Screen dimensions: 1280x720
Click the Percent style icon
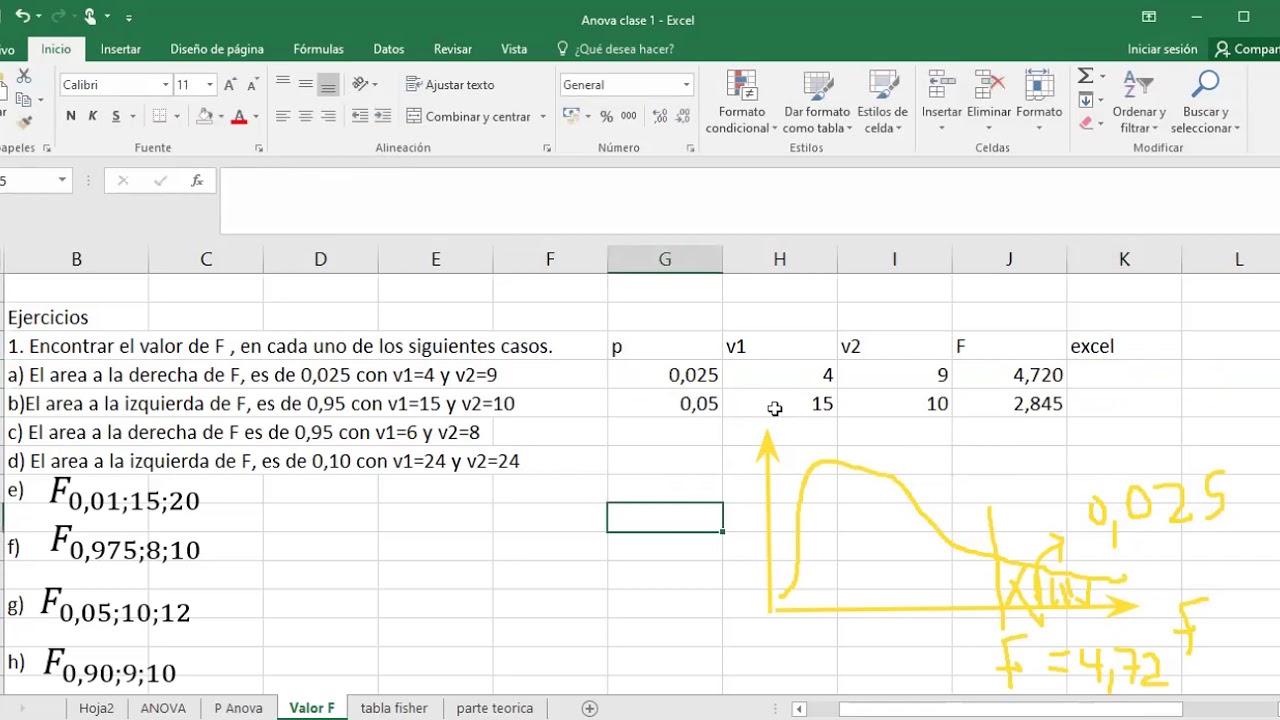click(607, 116)
